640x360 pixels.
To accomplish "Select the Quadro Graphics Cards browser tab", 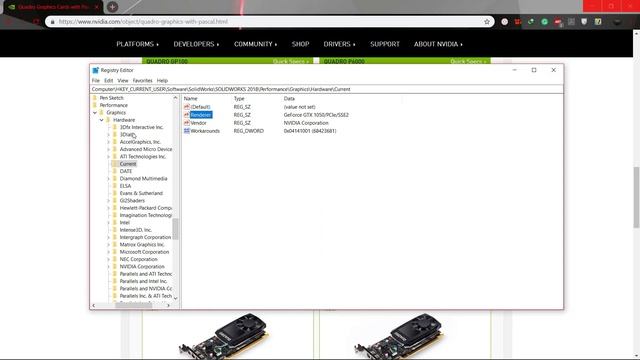I will click(x=54, y=7).
